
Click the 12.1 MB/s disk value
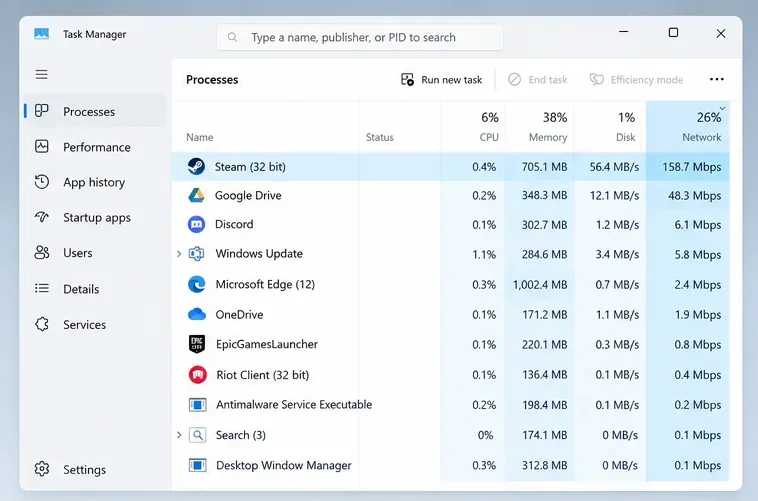(614, 195)
